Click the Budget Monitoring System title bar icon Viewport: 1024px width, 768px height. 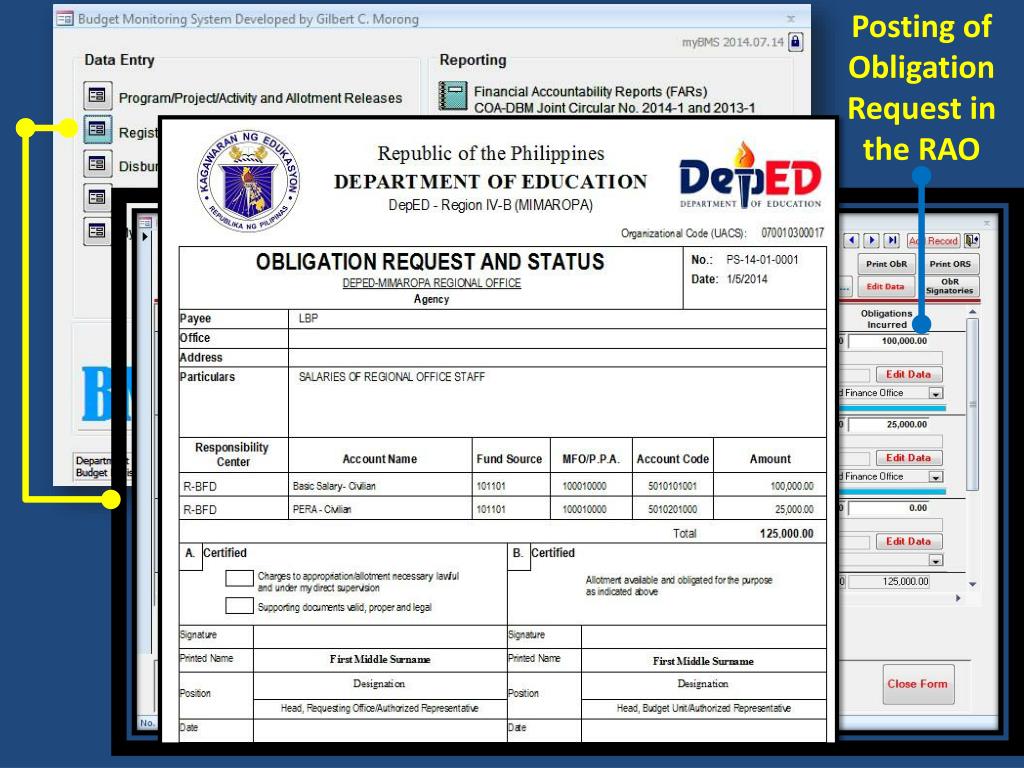click(x=64, y=19)
